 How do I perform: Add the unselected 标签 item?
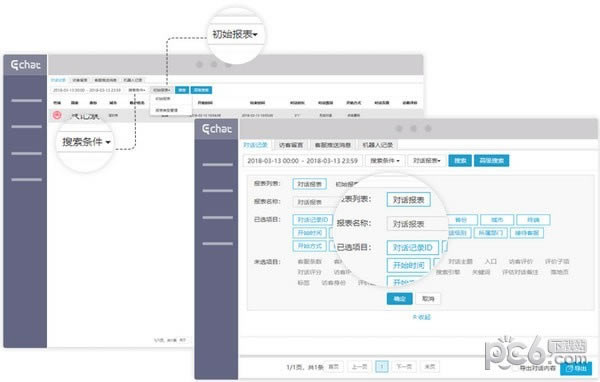pyautogui.click(x=303, y=283)
